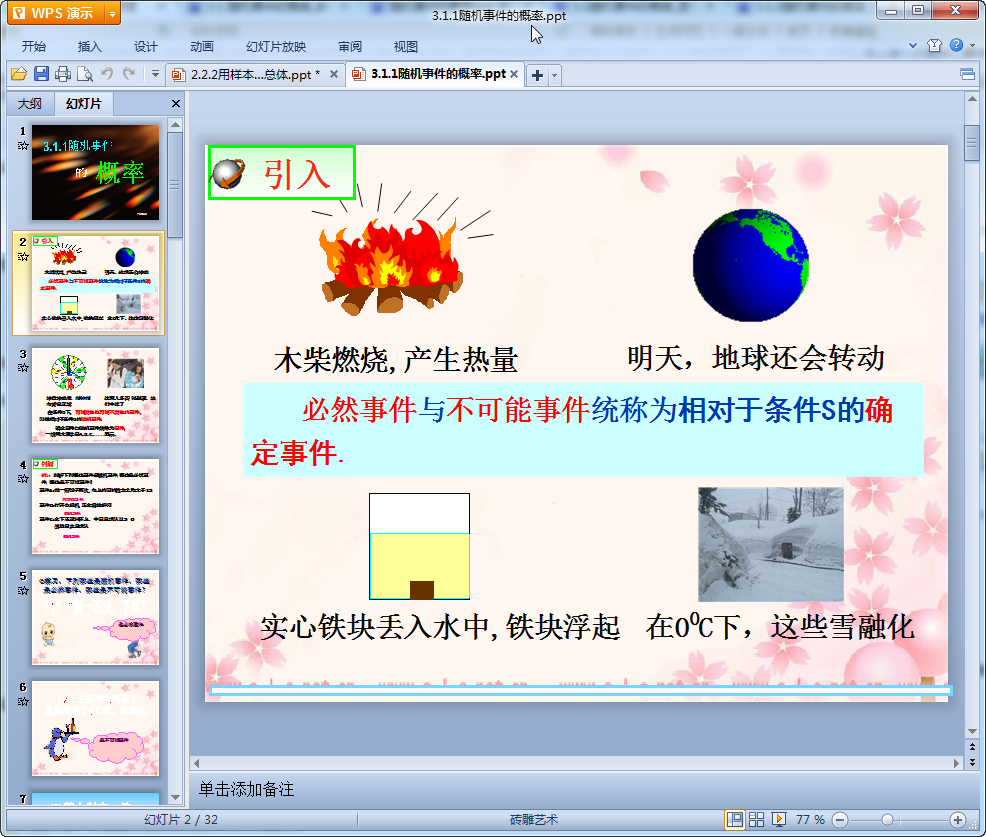This screenshot has height=837, width=986.
Task: Click thumbnail pane scroll-down arrow
Action: [175, 797]
